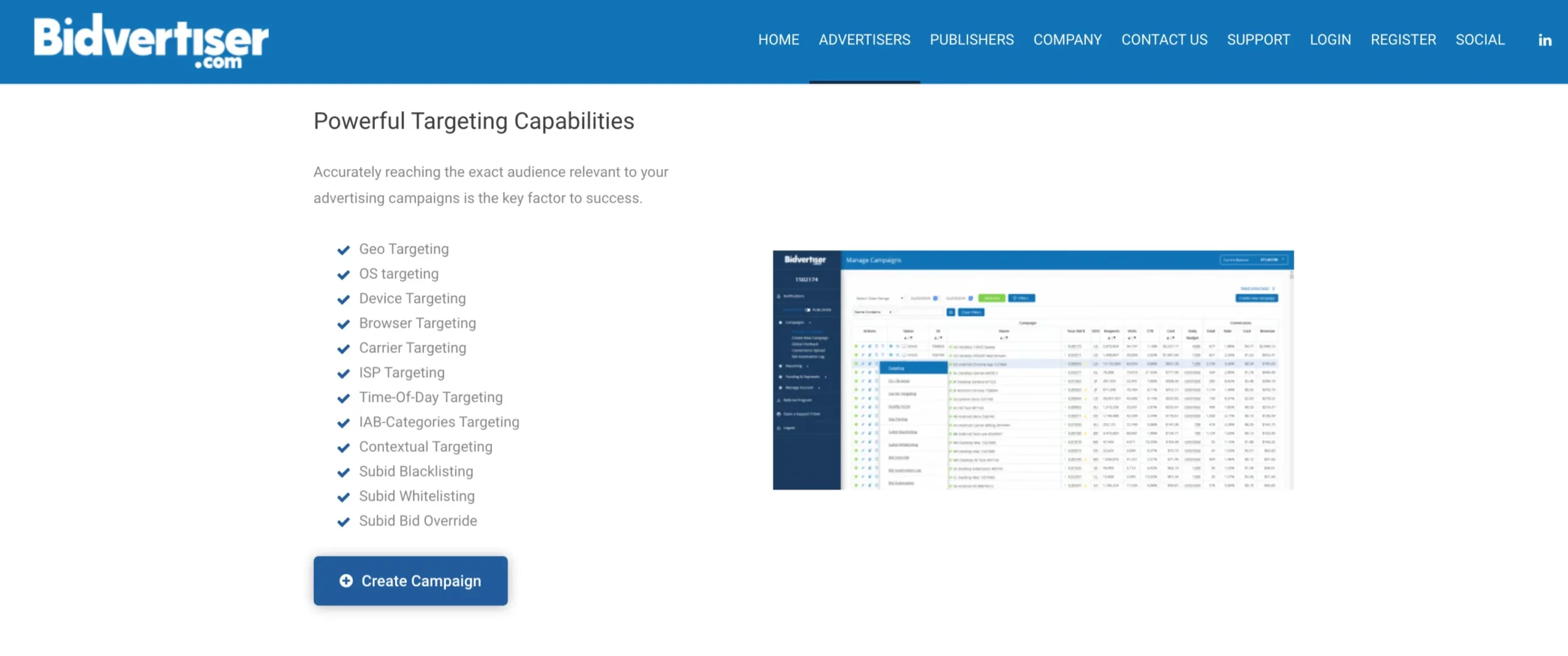Screen dimensions: 1568x656
Task: Expand the SUPPORT menu
Action: point(1258,40)
